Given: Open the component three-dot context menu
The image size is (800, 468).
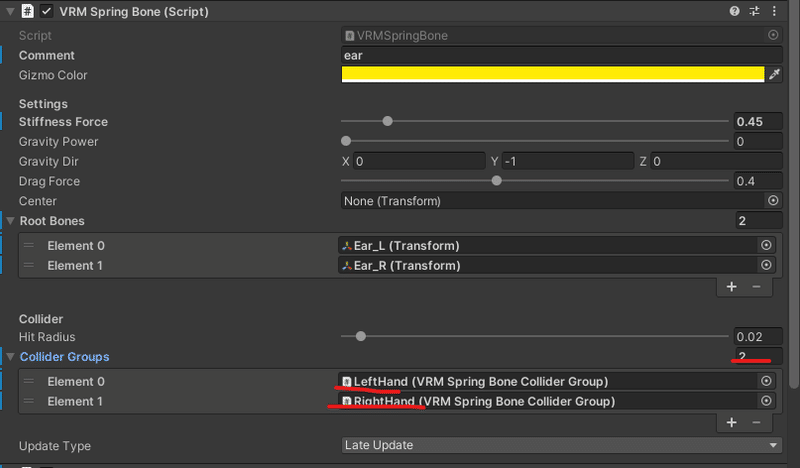Looking at the screenshot, I should (775, 11).
